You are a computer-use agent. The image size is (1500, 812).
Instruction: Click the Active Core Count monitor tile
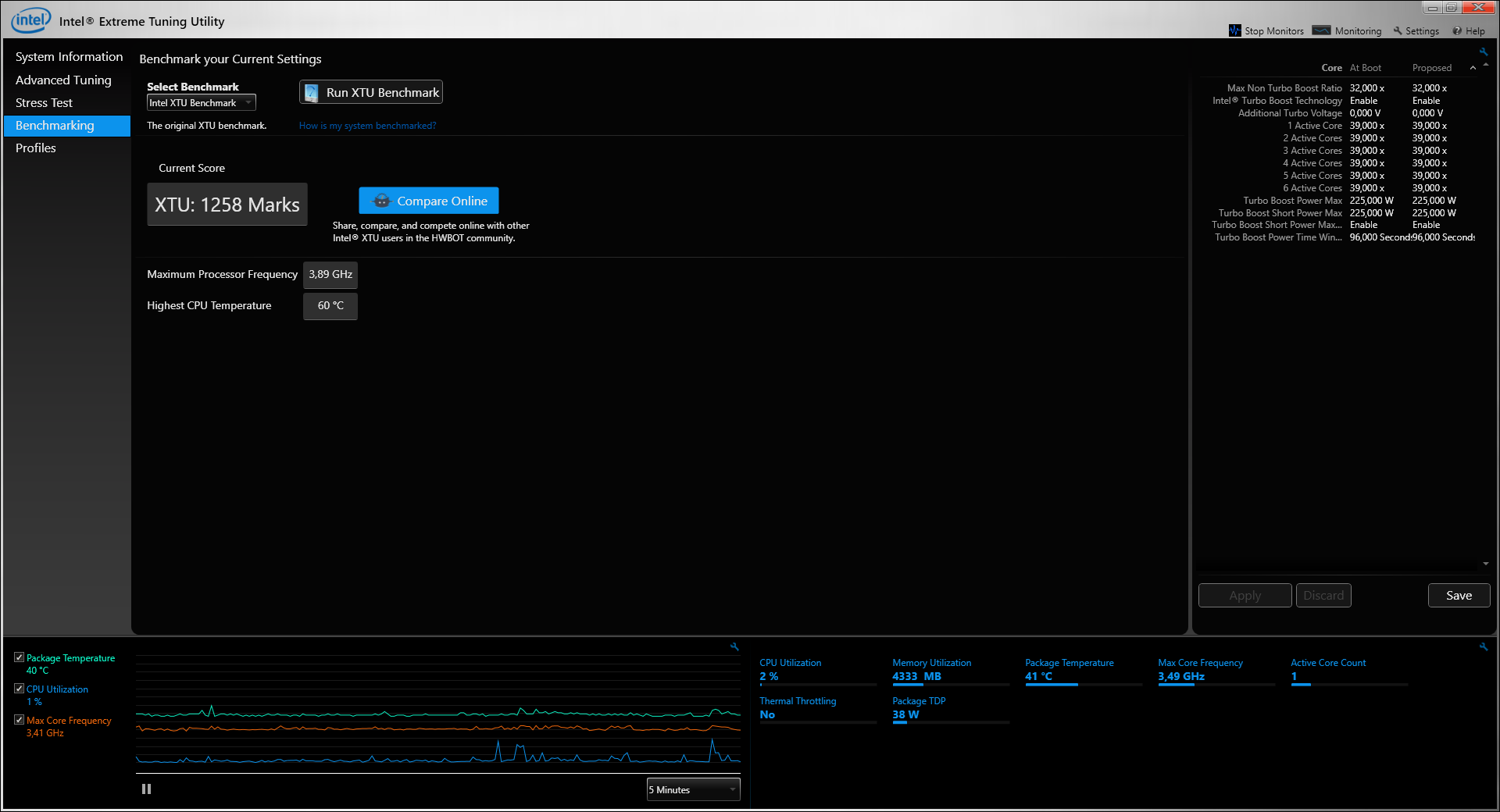(x=1349, y=671)
